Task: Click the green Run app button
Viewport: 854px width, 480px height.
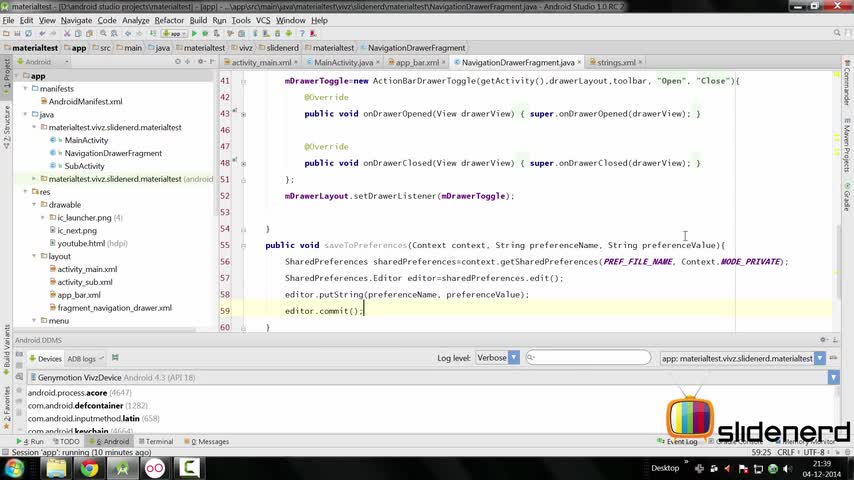Action: pos(193,33)
